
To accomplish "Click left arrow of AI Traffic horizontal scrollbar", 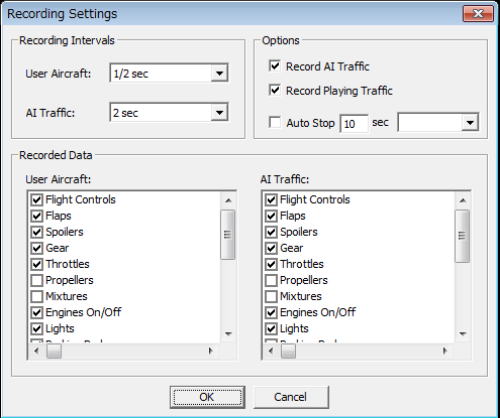I will [x=271, y=351].
